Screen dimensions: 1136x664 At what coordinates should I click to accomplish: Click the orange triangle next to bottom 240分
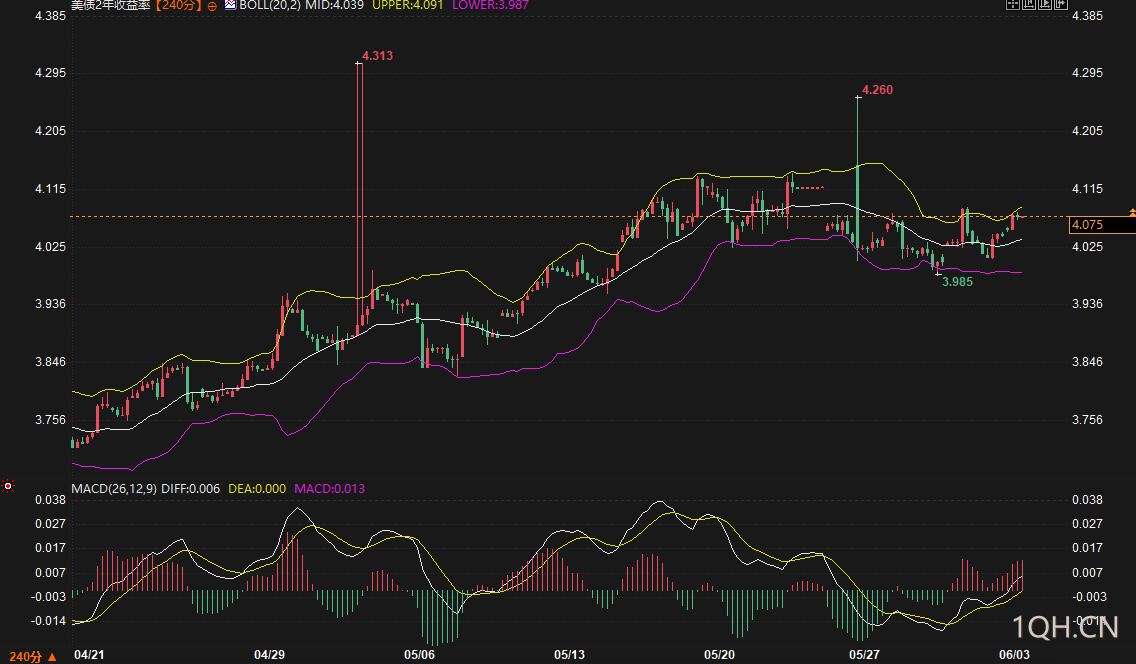click(52, 657)
